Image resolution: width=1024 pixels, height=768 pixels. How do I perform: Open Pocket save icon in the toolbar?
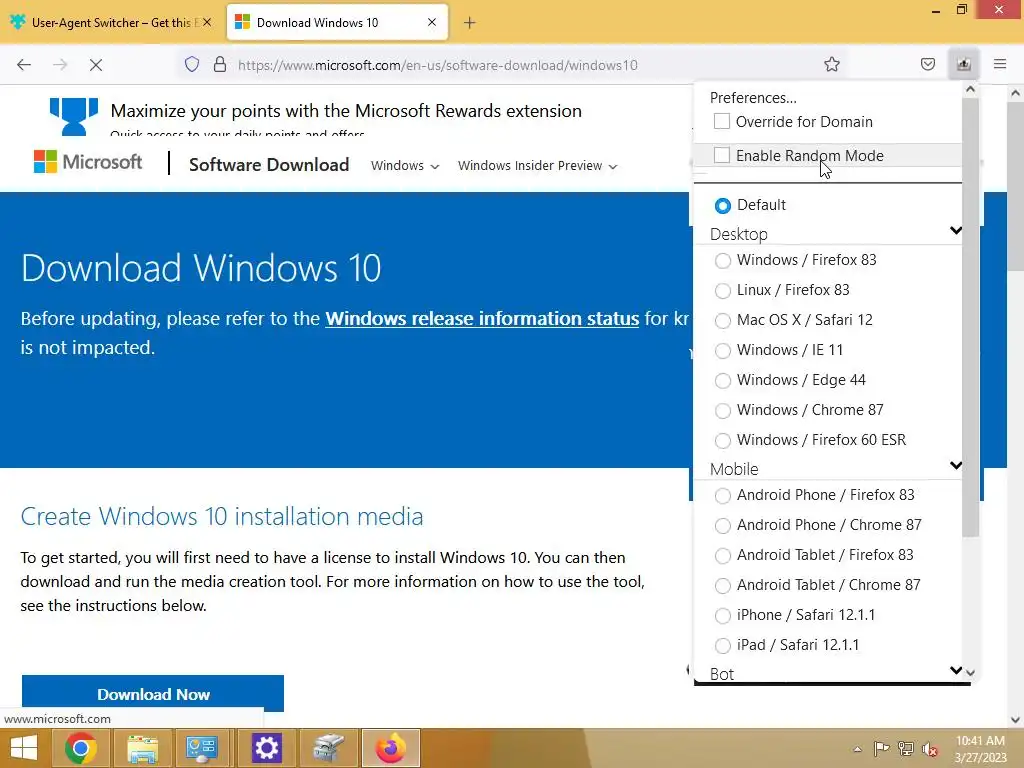[927, 65]
